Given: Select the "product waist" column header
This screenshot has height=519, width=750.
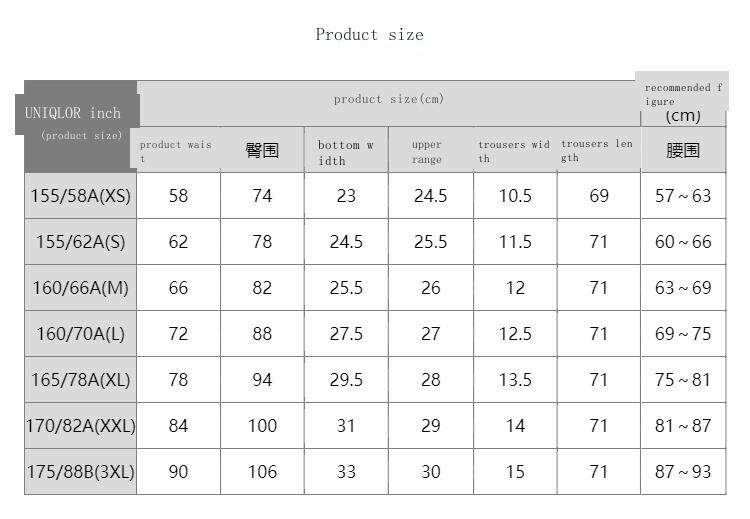Looking at the screenshot, I should [177, 151].
